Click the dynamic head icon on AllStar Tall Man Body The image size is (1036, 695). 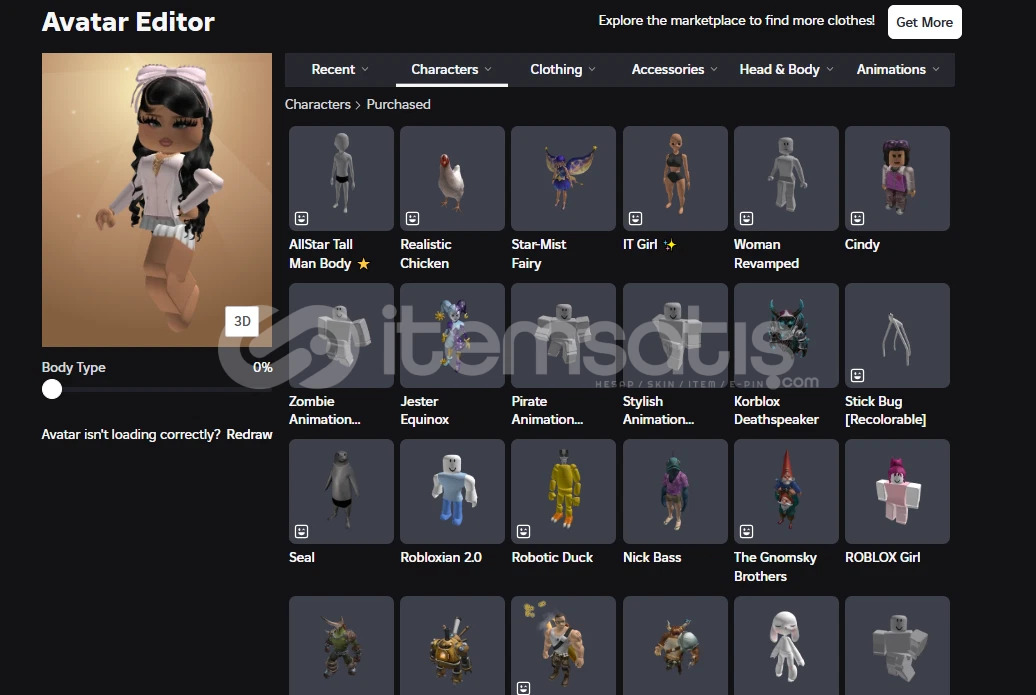tap(301, 218)
